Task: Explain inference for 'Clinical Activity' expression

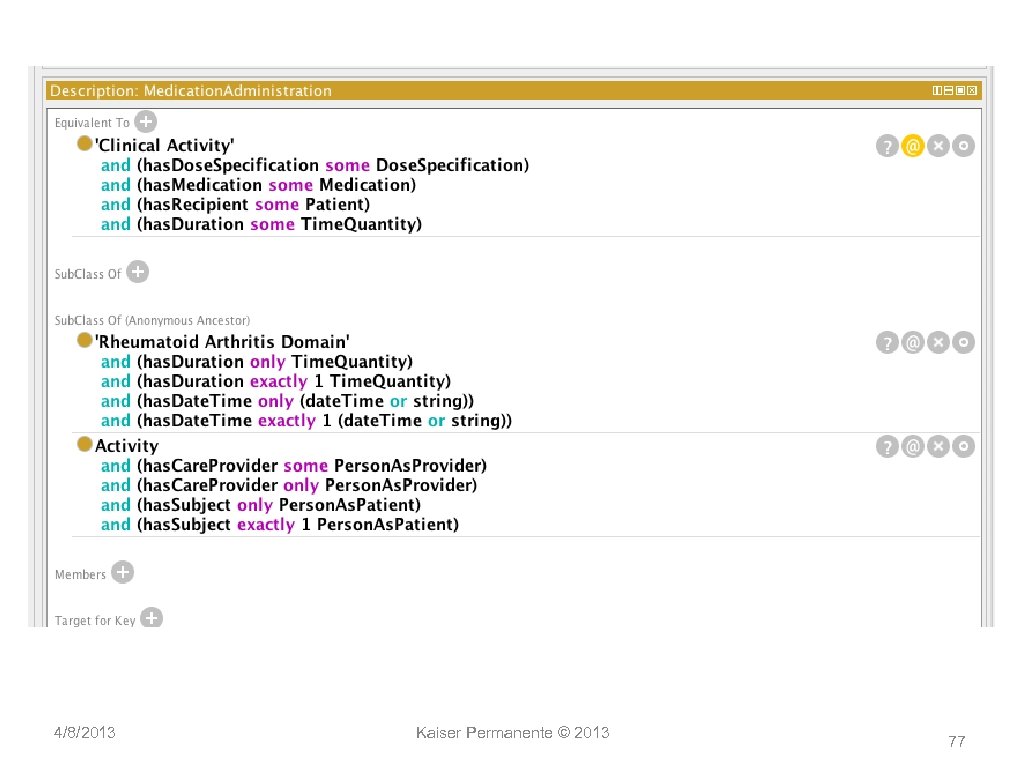Action: (x=887, y=146)
